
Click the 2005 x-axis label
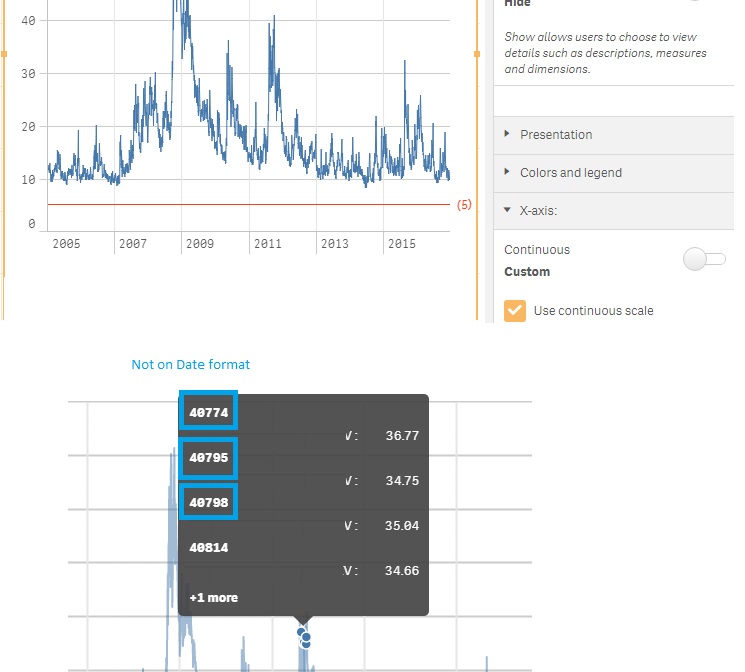click(x=66, y=244)
